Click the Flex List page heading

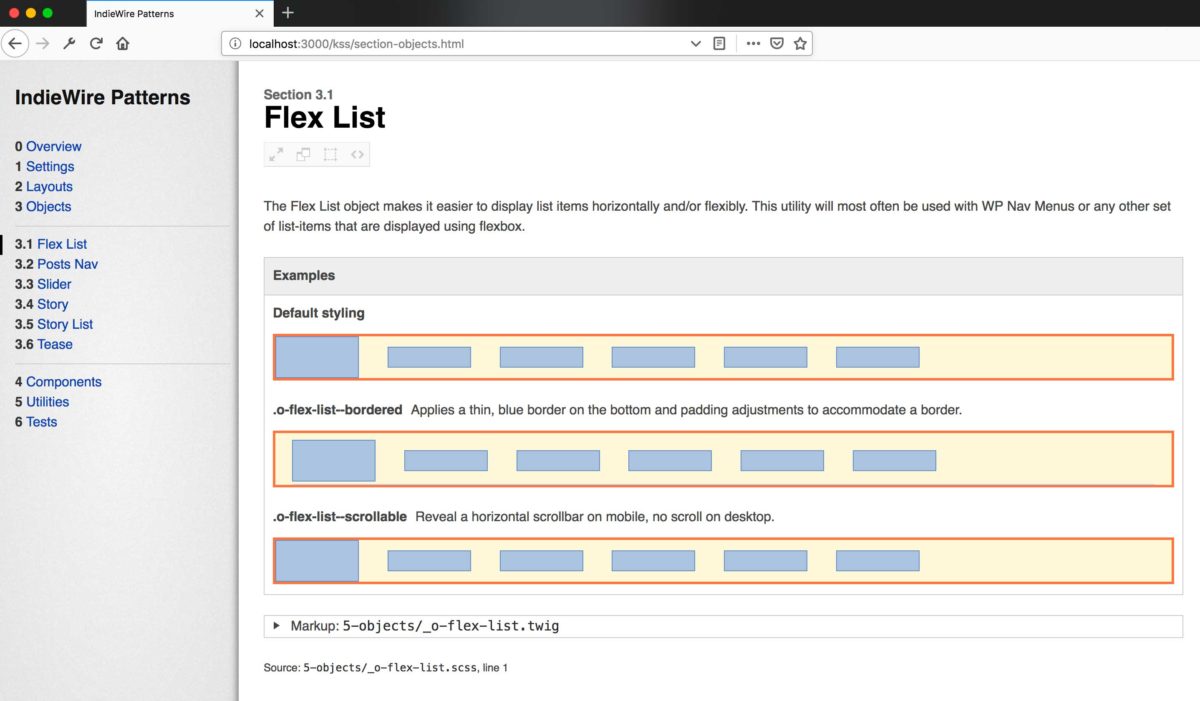325,118
